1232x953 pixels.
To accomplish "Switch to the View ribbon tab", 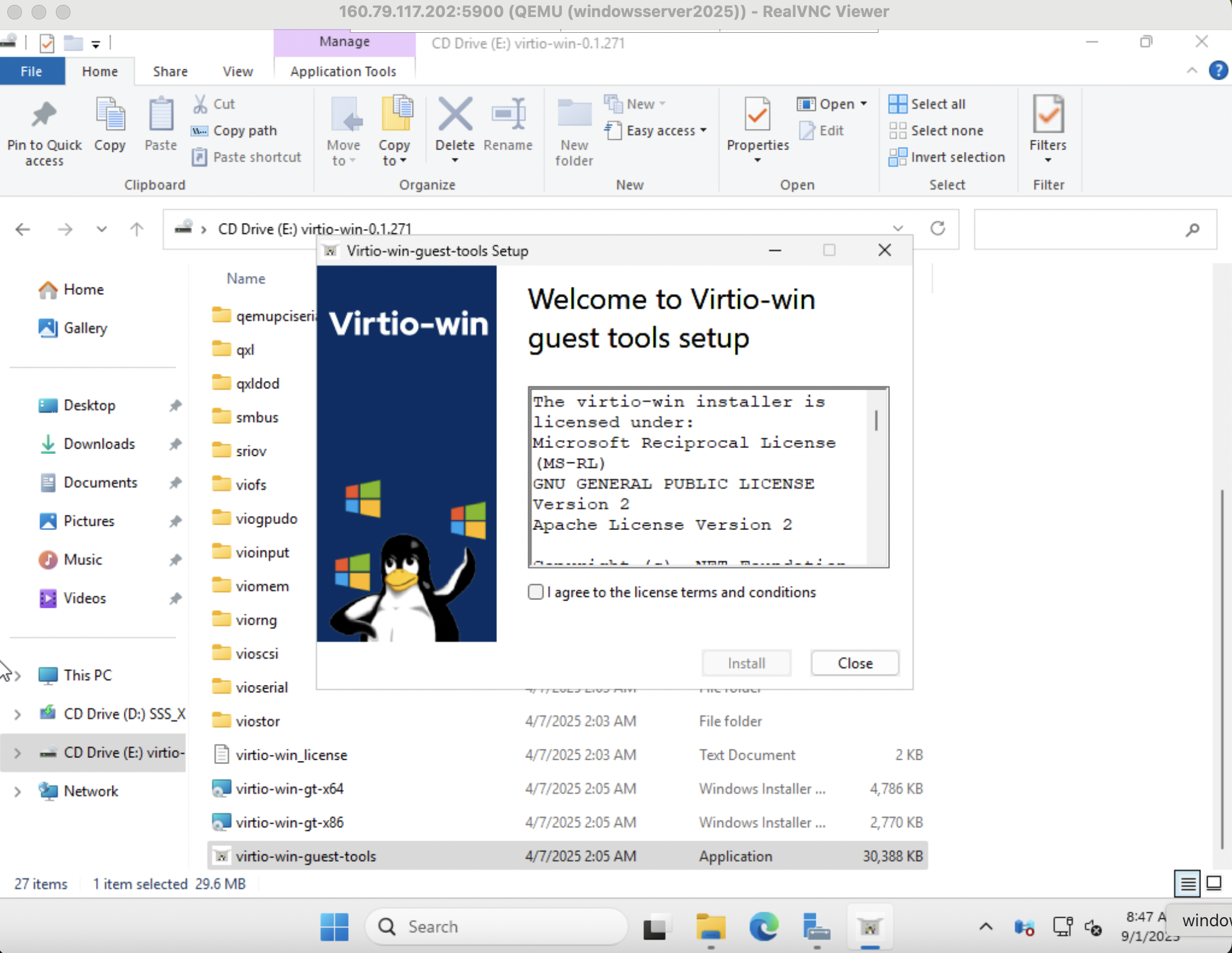I will (237, 72).
